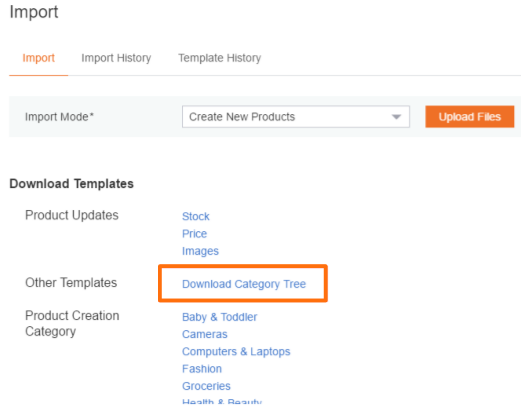Switch to the Import tab
This screenshot has width=521, height=407.
coord(38,58)
